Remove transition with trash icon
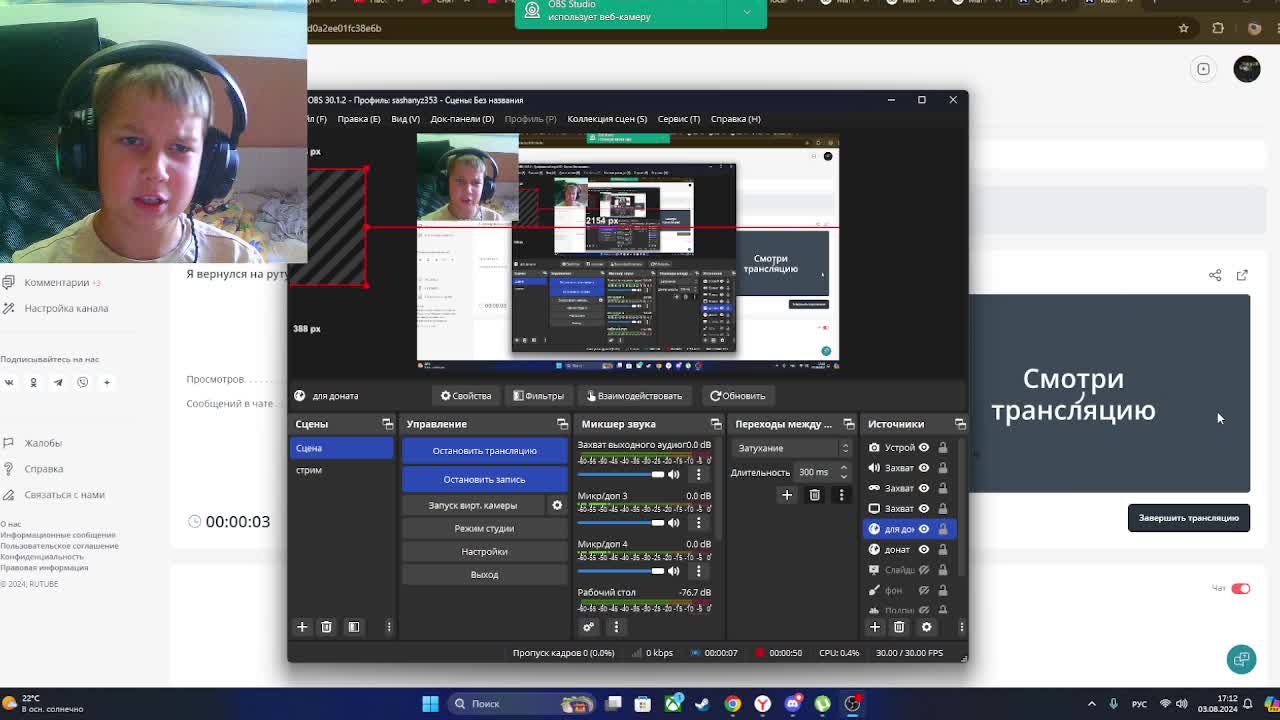Viewport: 1280px width, 720px height. 814,495
